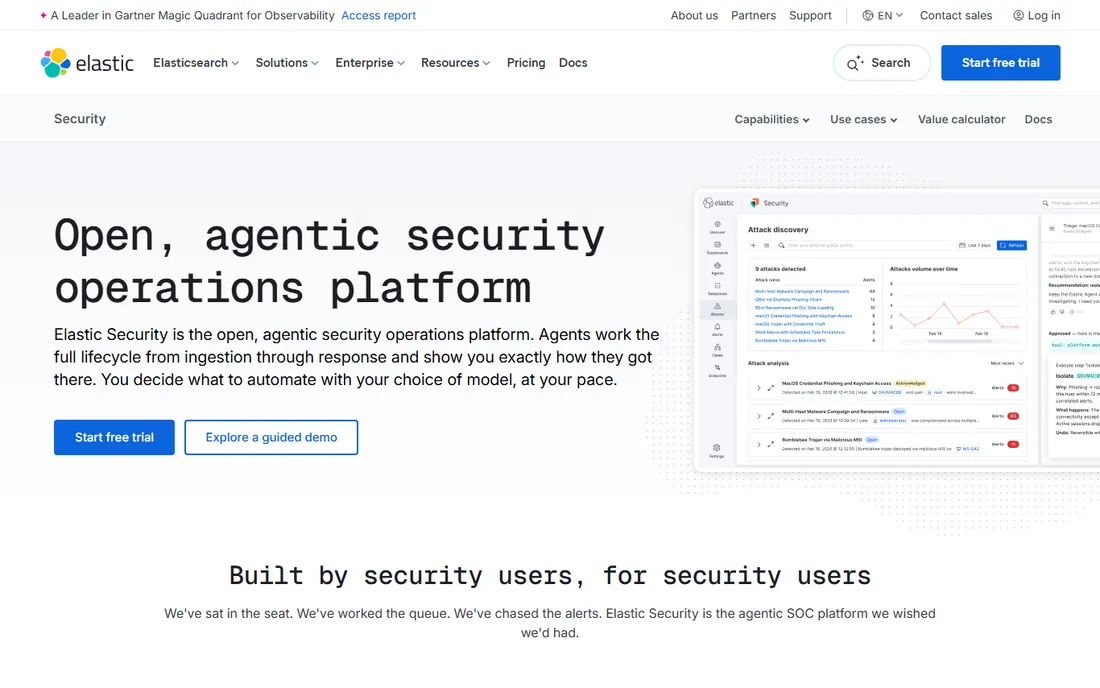Screen dimensions: 1100x688
Task: Click the hamburger menu icon in triage panel
Action: point(1052,229)
